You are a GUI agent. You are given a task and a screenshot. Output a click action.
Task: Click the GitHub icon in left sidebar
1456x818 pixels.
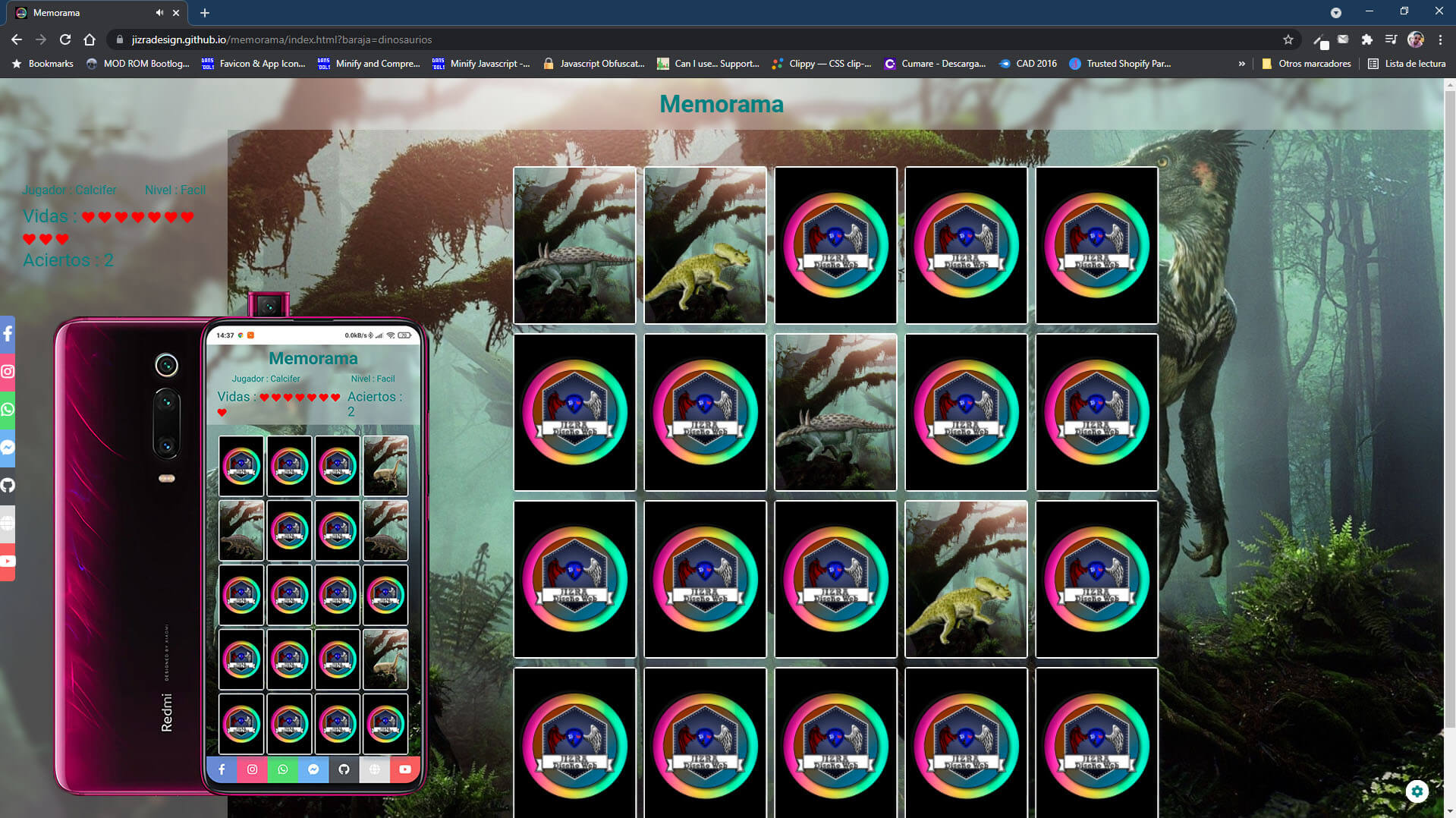pyautogui.click(x=8, y=486)
